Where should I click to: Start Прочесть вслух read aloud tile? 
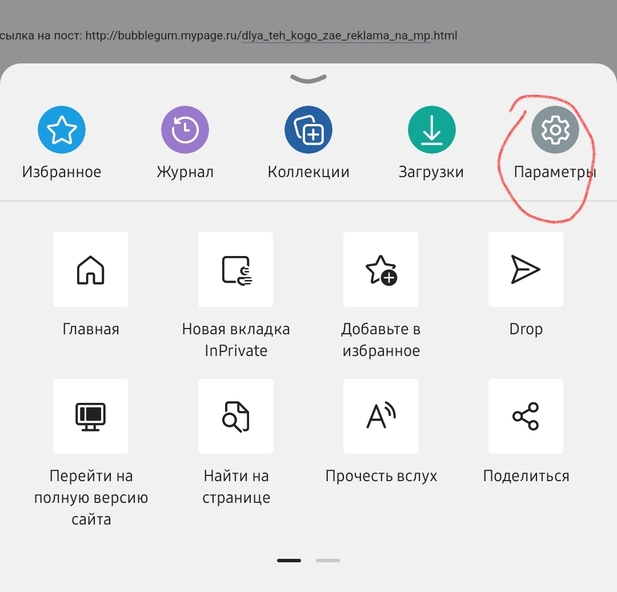tap(381, 416)
